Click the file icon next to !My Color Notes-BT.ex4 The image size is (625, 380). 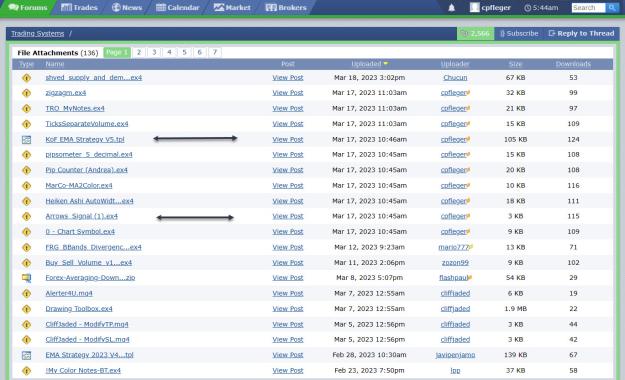tap(26, 371)
